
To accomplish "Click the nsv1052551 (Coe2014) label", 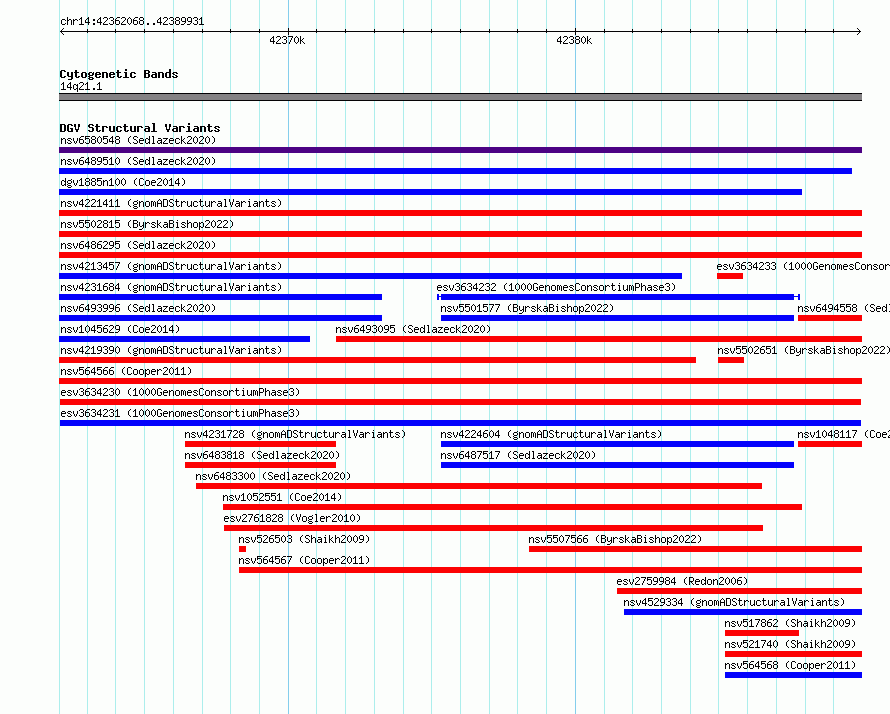I will 282,497.
